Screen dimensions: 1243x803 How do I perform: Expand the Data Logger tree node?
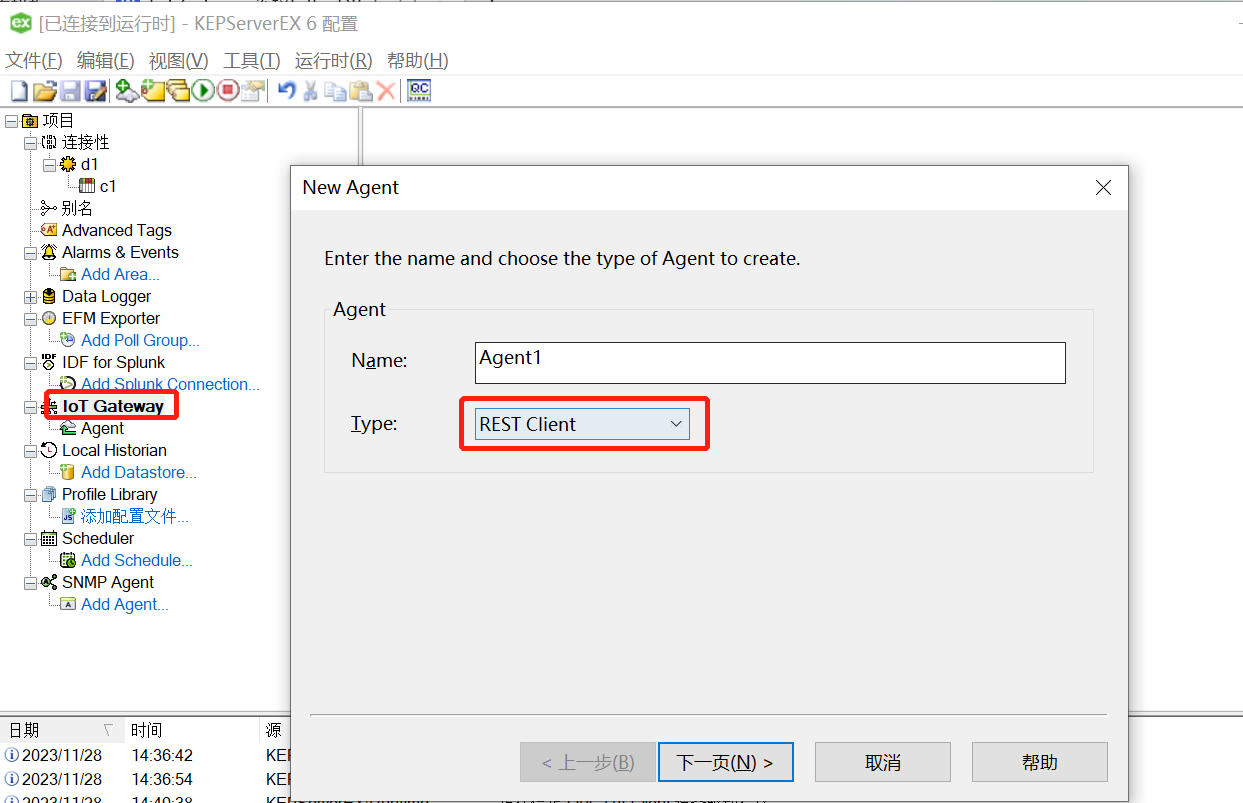click(x=31, y=297)
